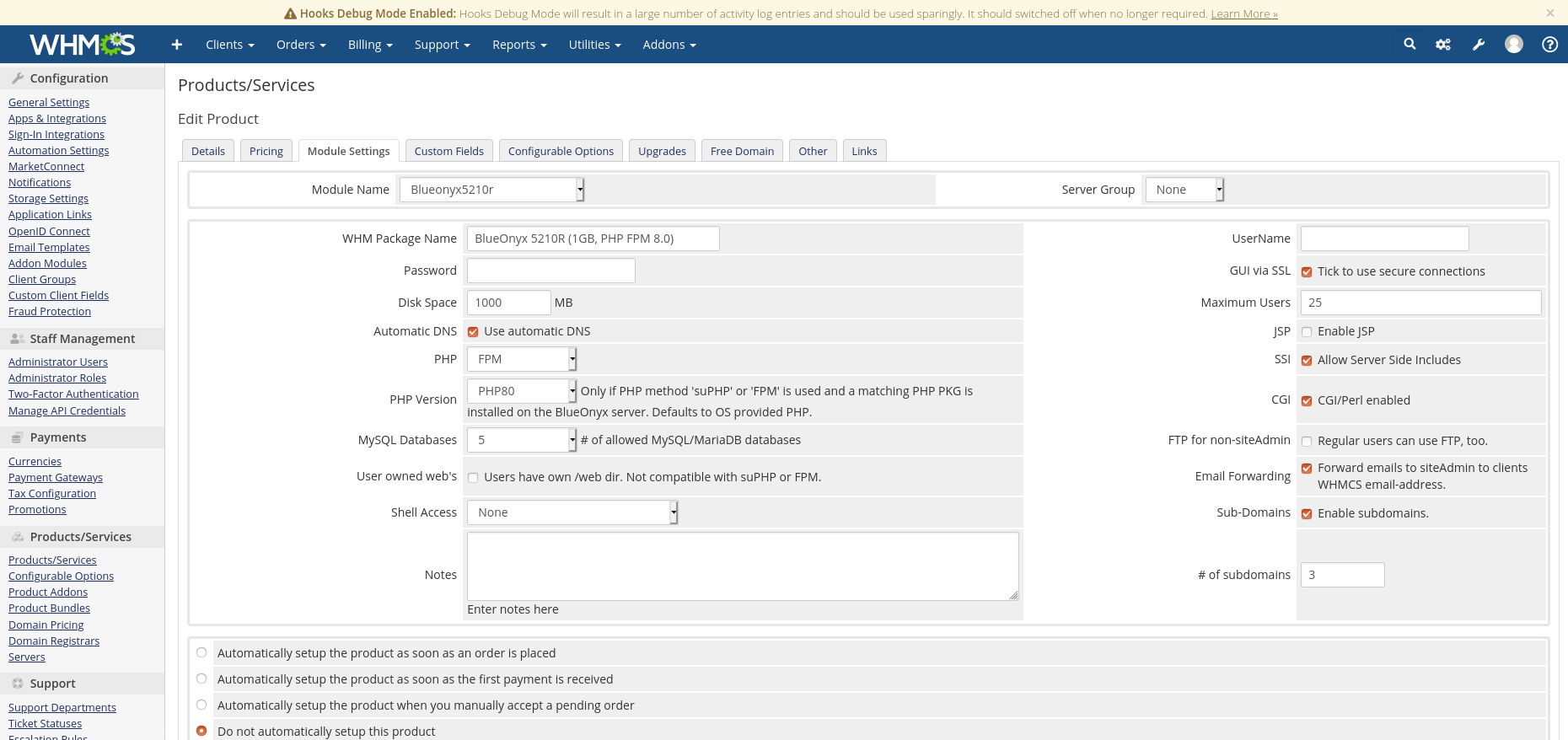Image resolution: width=1568 pixels, height=740 pixels.
Task: Enable FTP for regular users checkbox
Action: tap(1307, 442)
